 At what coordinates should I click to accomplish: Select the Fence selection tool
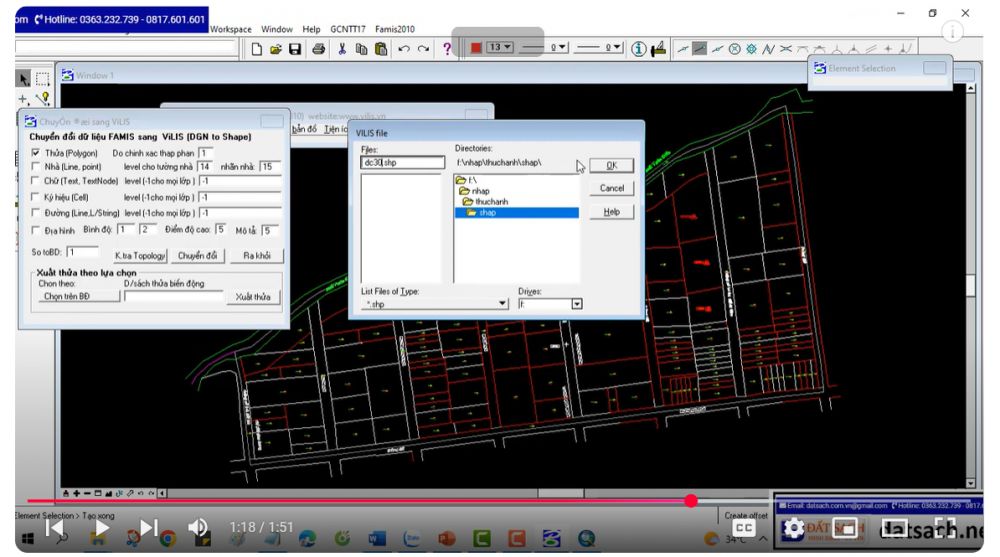(42, 78)
